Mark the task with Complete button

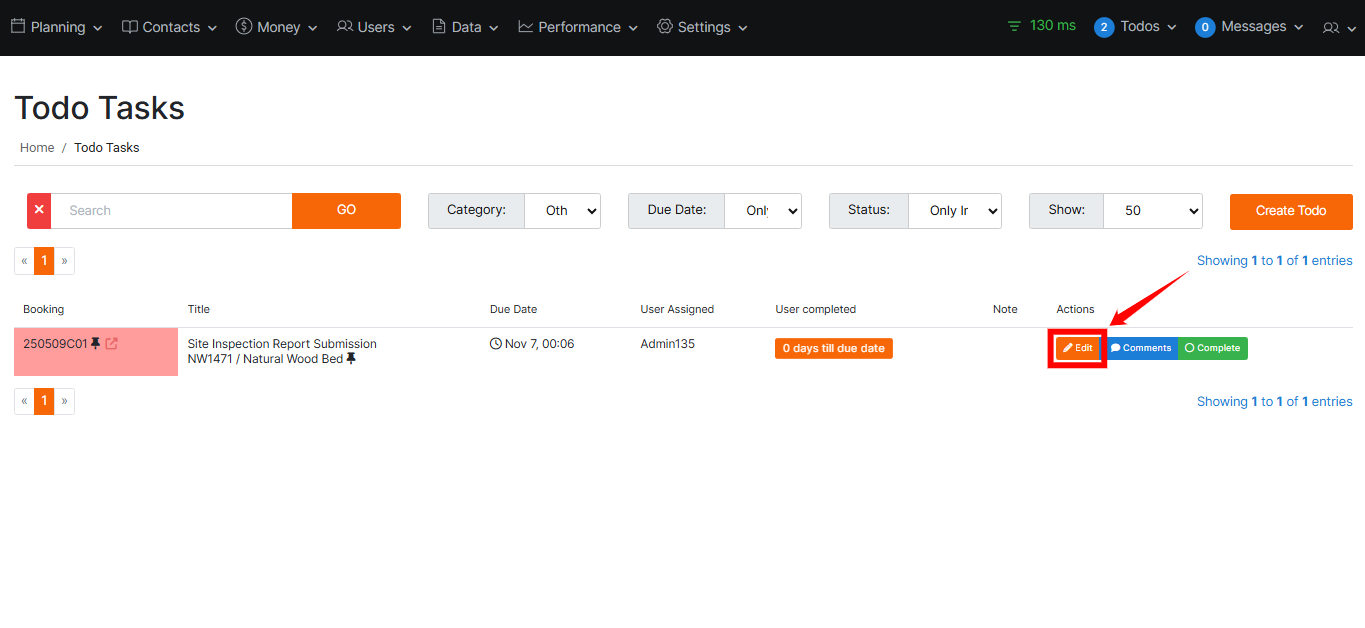[1212, 348]
